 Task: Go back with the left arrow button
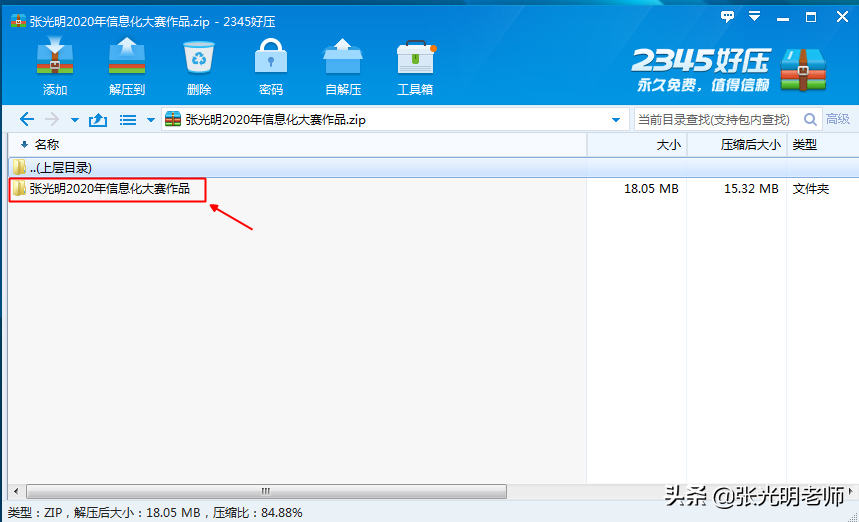[26, 119]
